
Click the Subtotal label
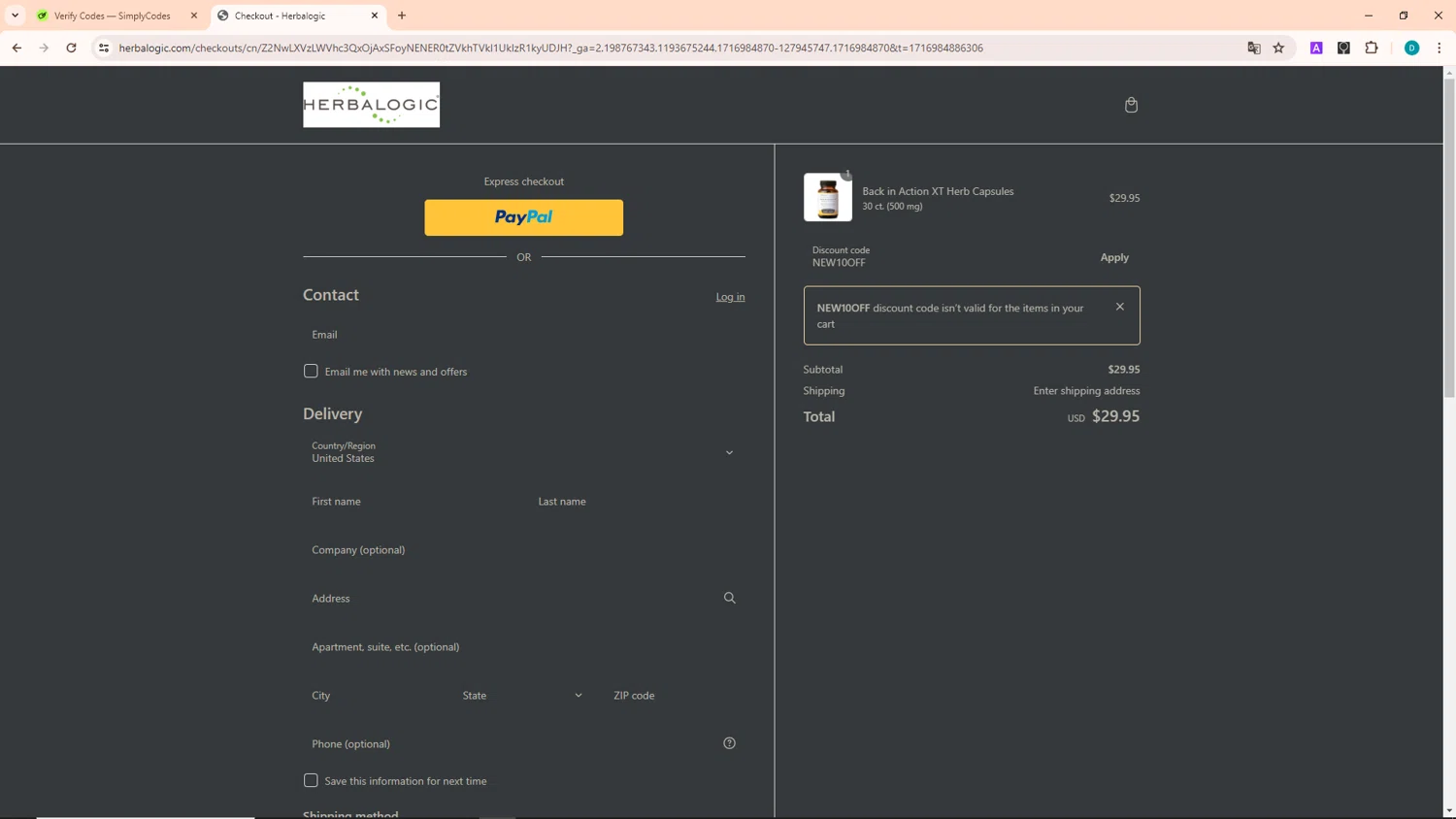(823, 370)
